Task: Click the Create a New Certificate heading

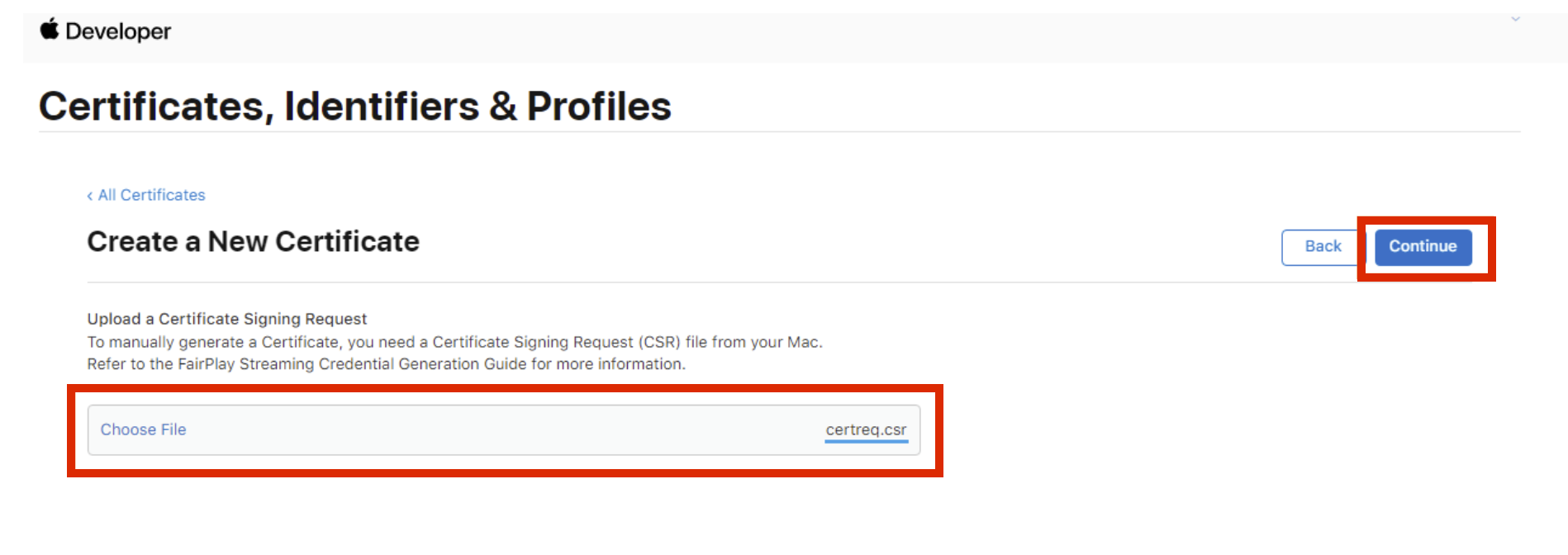Action: click(x=253, y=242)
